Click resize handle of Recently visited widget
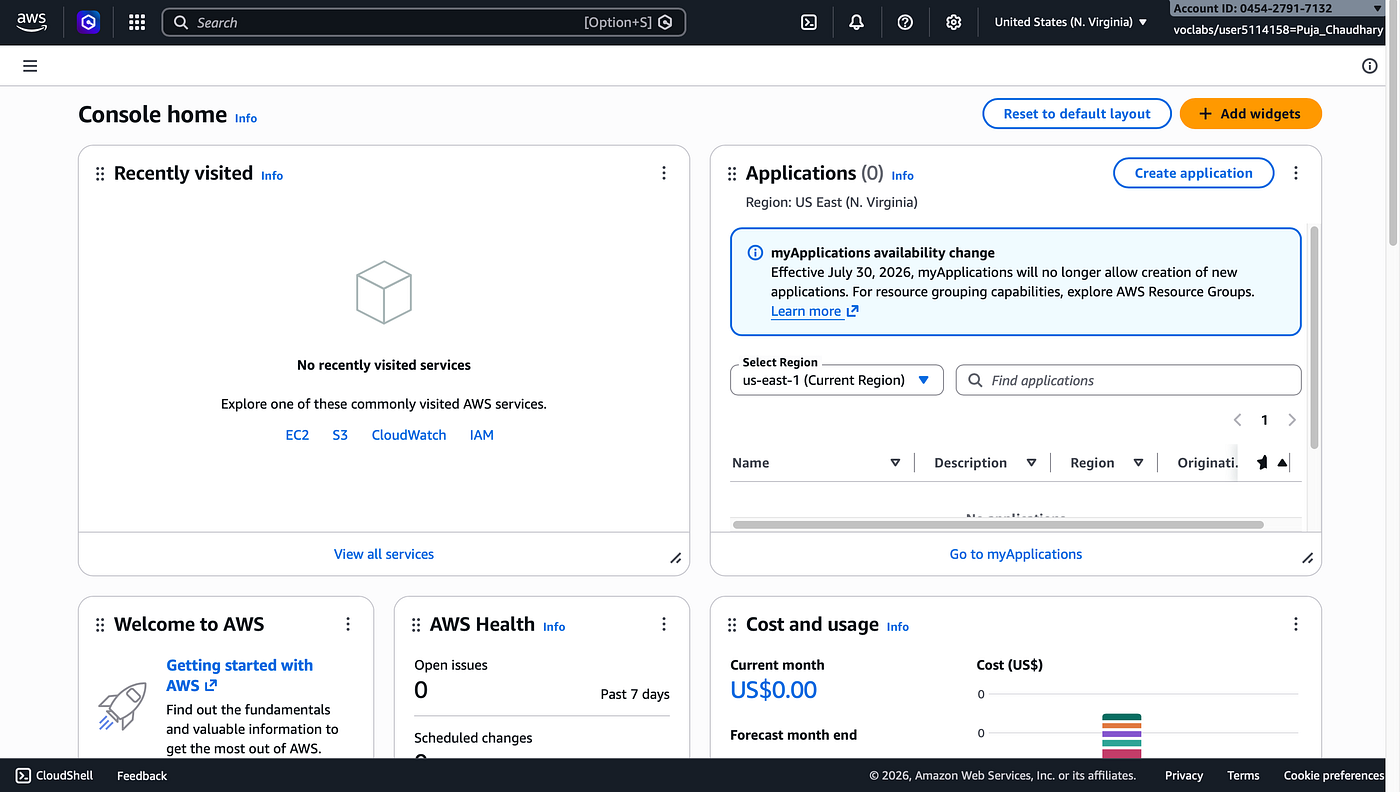This screenshot has height=792, width=1400. tap(676, 558)
